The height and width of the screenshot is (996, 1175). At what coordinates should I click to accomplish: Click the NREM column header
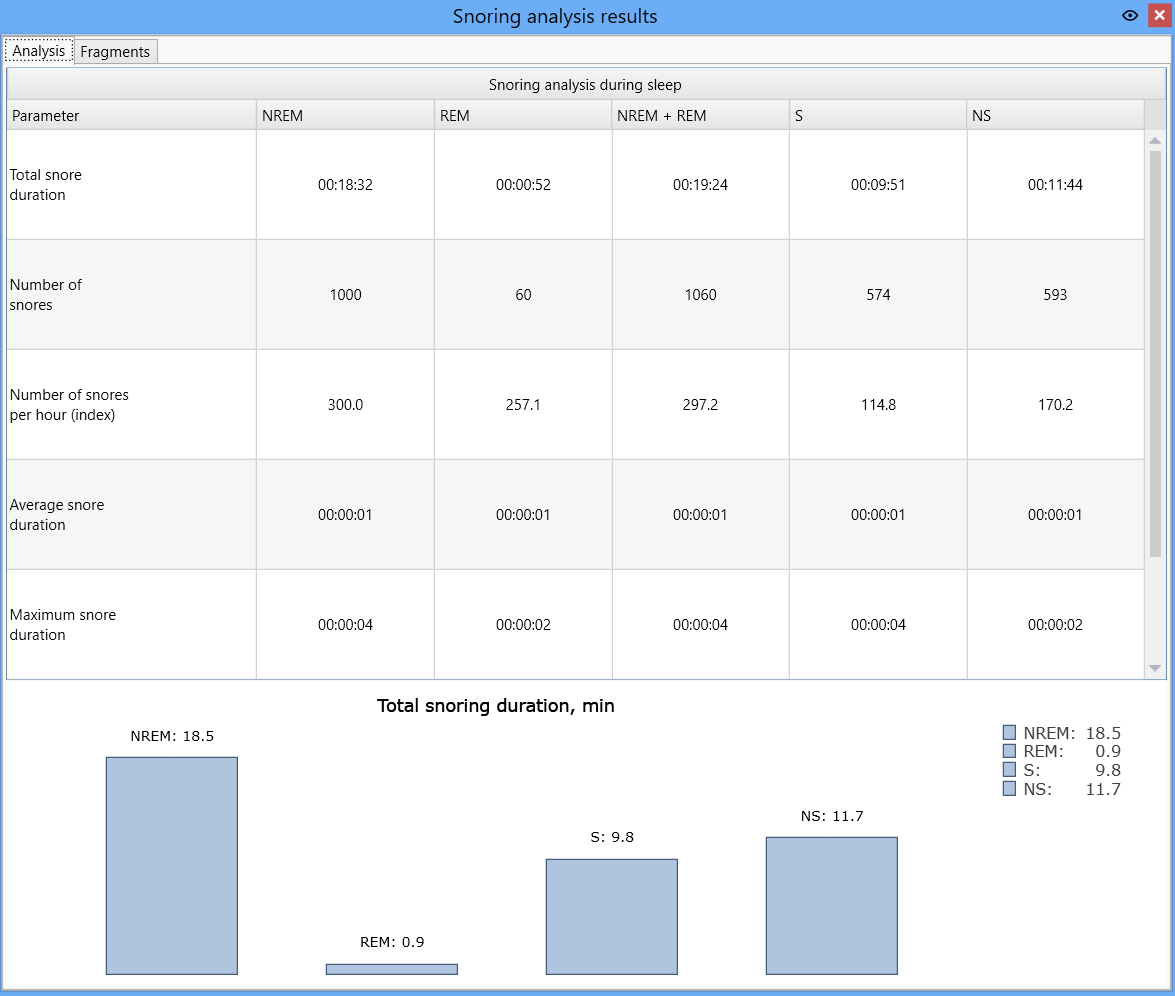click(345, 115)
